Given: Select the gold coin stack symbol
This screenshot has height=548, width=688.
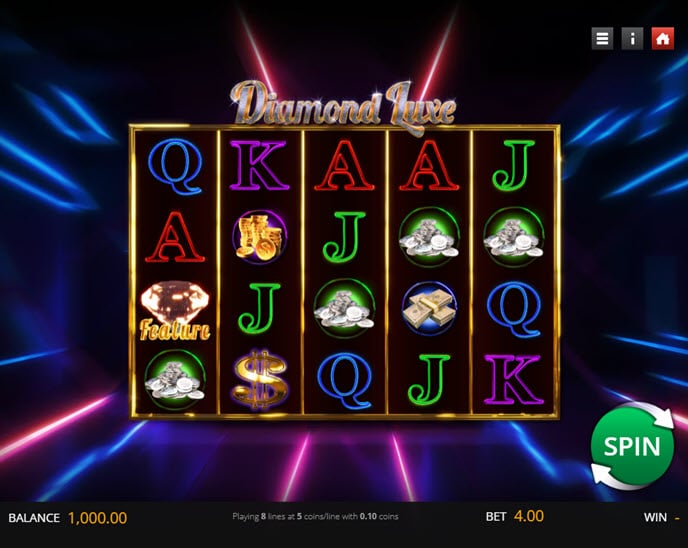Looking at the screenshot, I should (x=259, y=237).
